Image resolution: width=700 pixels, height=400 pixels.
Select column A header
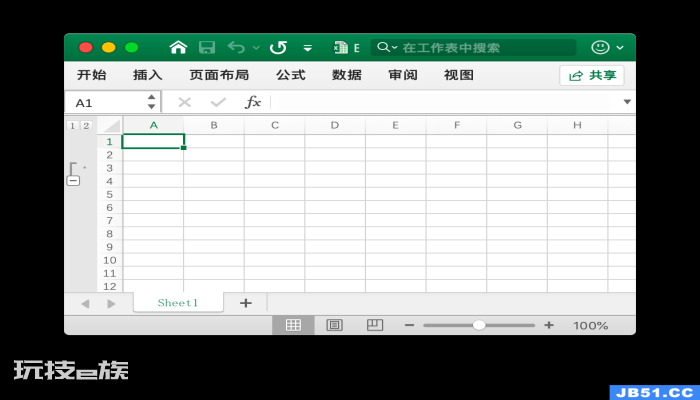tap(154, 125)
